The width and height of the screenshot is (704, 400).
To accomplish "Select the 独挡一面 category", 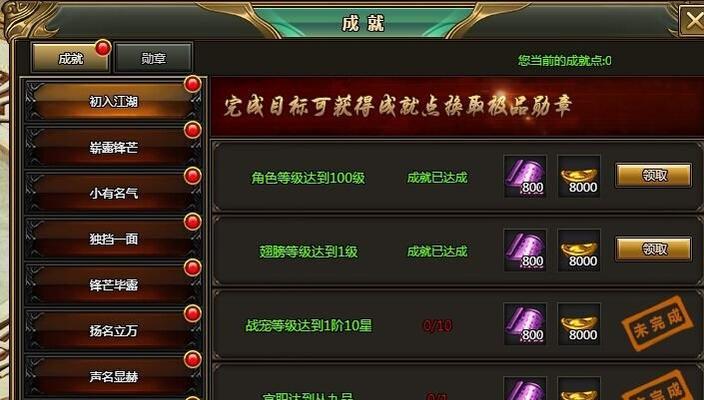I will click(113, 239).
